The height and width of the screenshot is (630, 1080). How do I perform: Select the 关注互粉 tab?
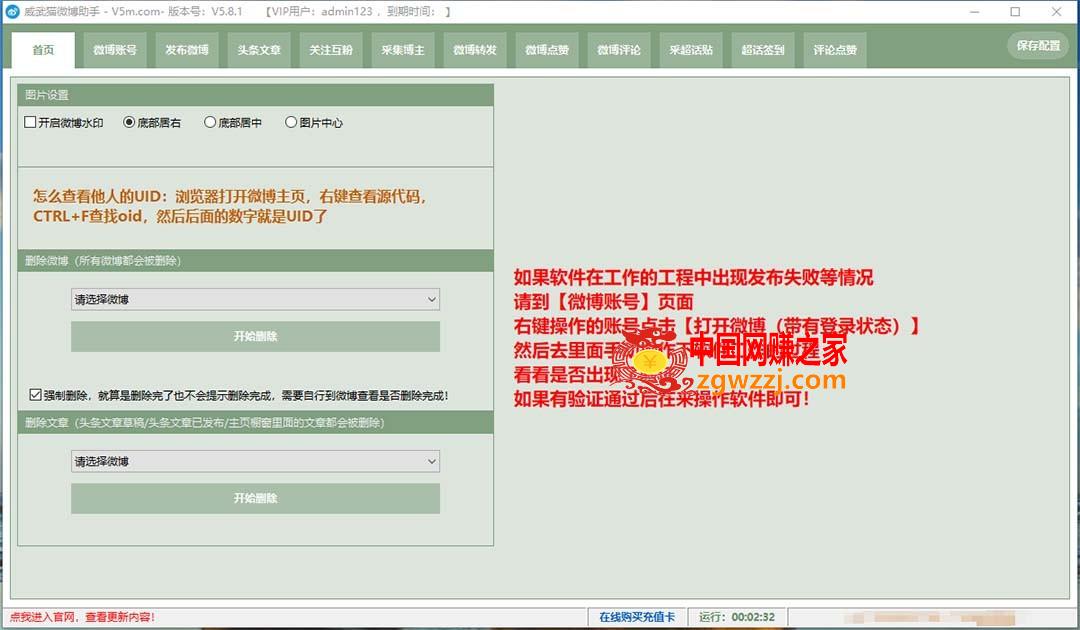[331, 50]
